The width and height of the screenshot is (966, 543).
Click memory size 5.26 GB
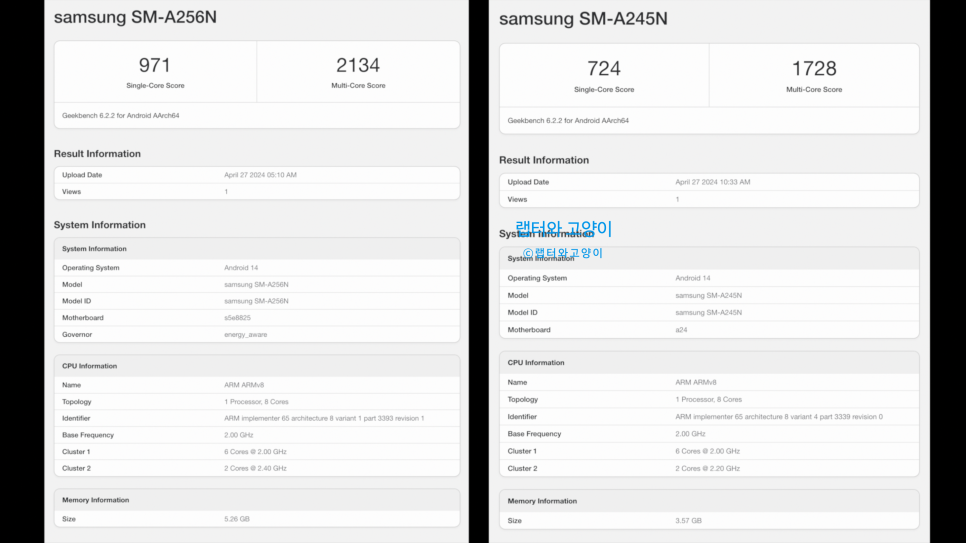coord(237,520)
